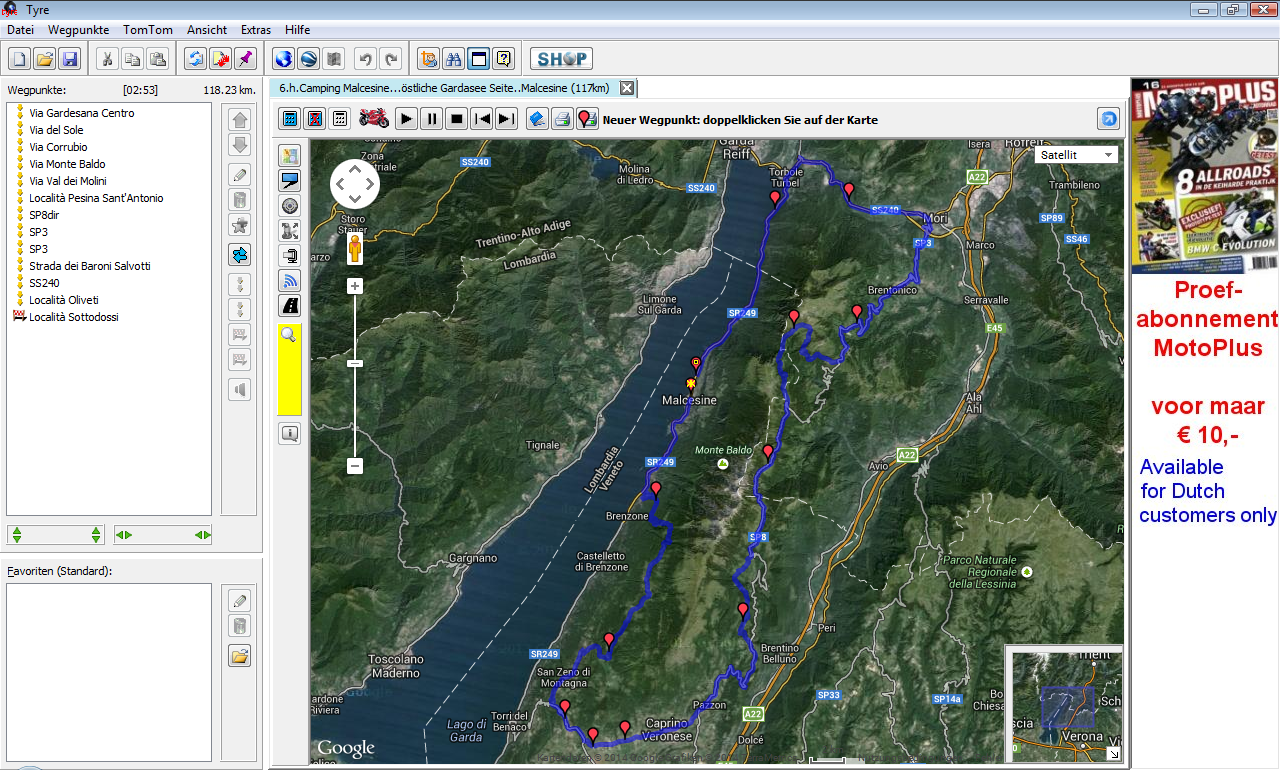Screen dimensions: 1280x770
Task: Open the Satellit map type dropdown
Action: tap(1077, 155)
